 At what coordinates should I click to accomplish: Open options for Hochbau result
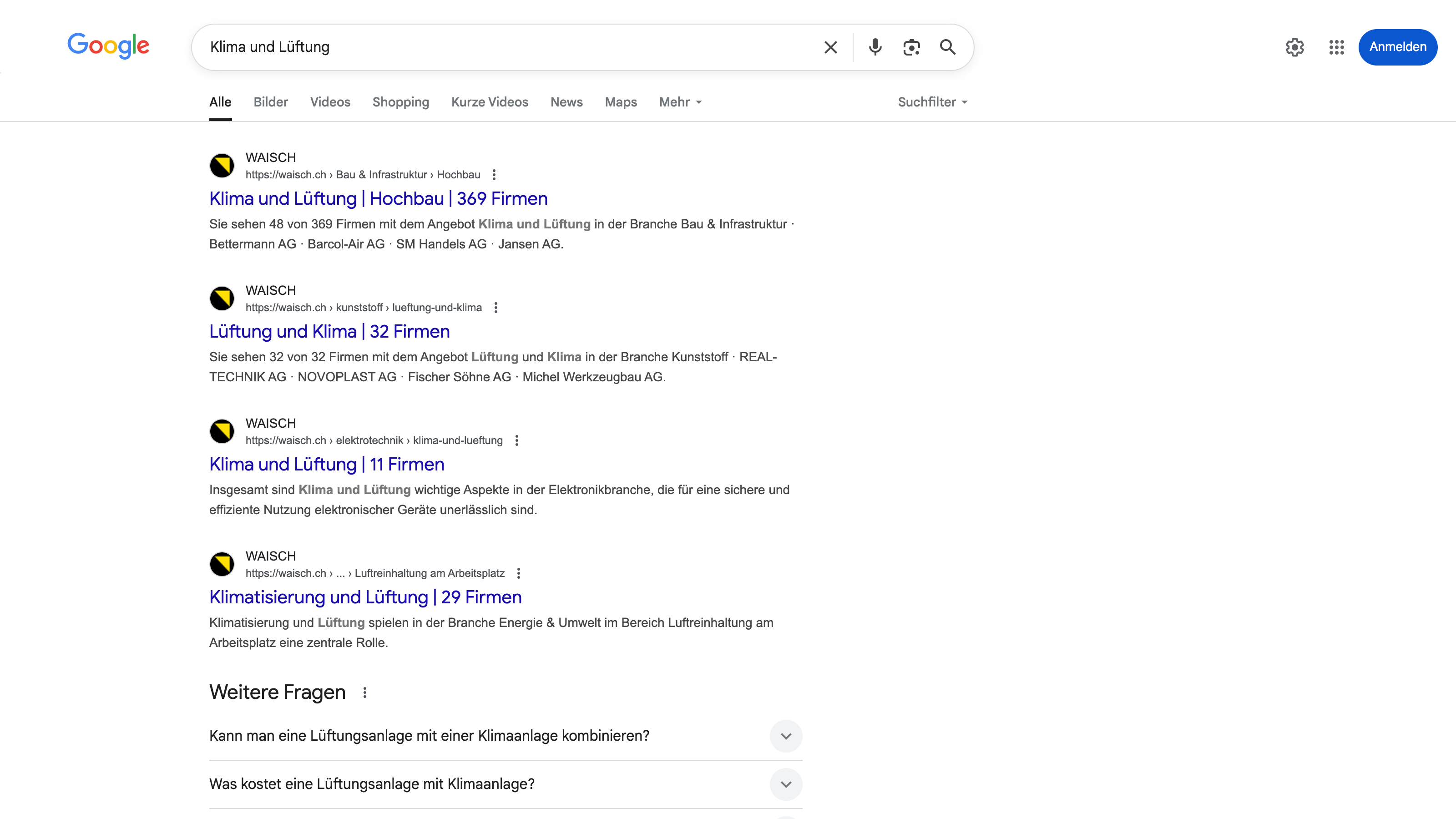[x=494, y=175]
